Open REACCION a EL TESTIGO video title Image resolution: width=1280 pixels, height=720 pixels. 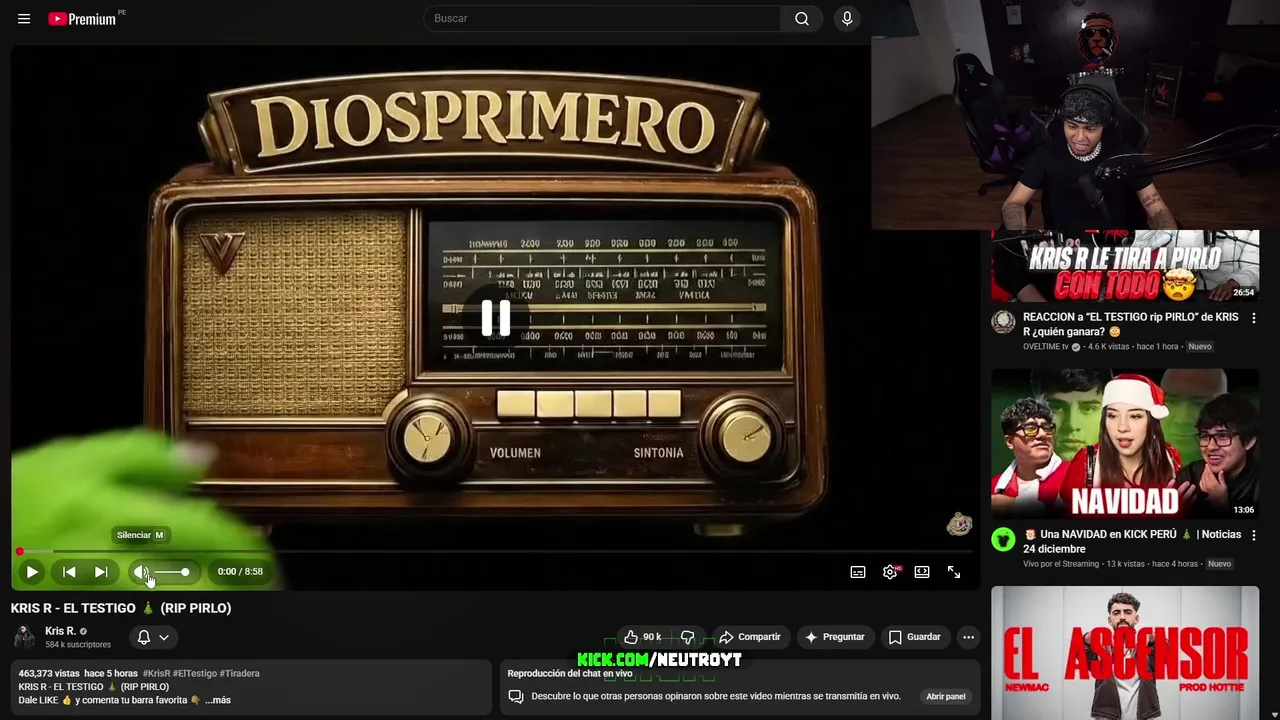click(1131, 324)
